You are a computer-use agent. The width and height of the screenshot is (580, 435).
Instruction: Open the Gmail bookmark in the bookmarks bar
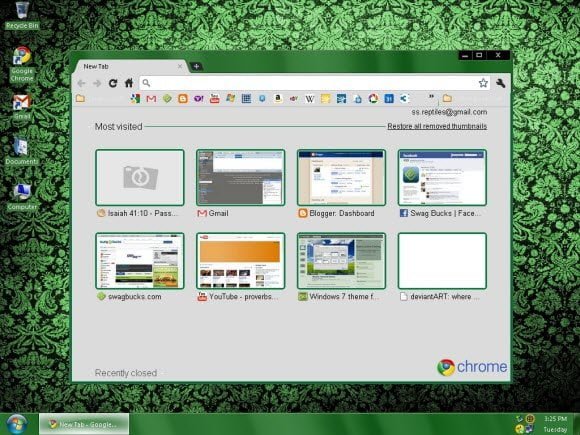pos(151,99)
